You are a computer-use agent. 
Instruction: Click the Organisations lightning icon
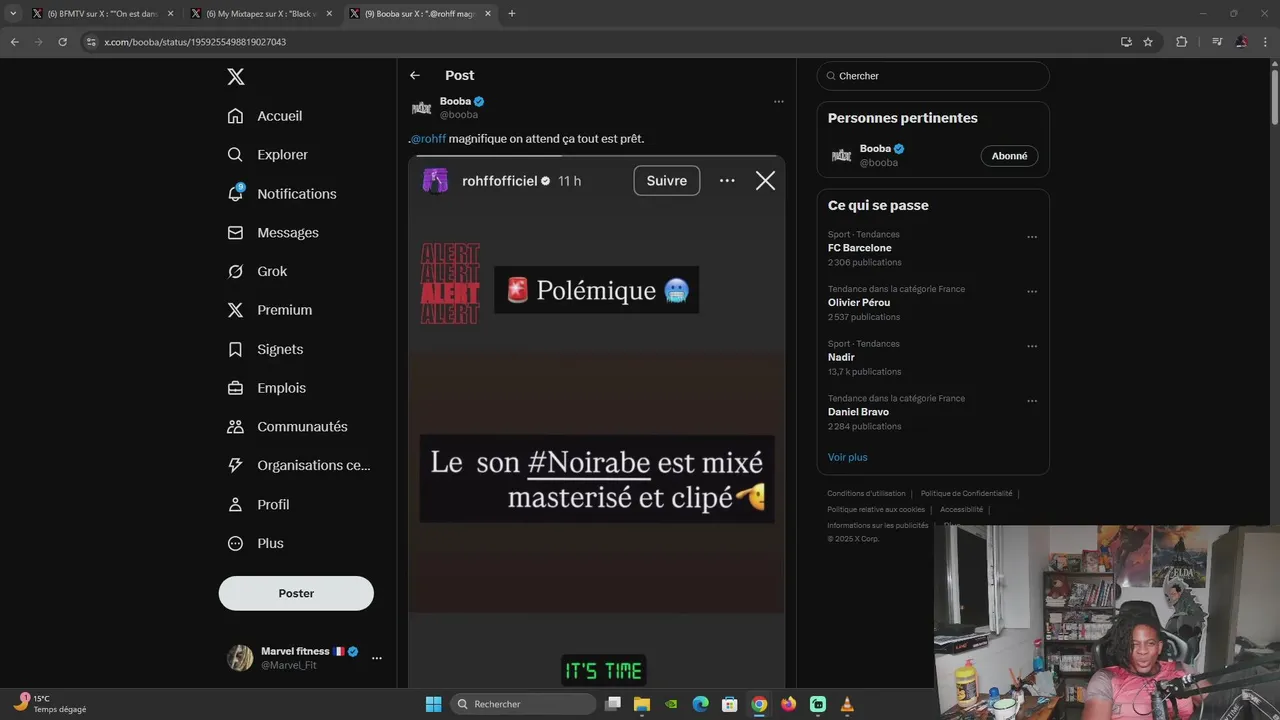[235, 465]
